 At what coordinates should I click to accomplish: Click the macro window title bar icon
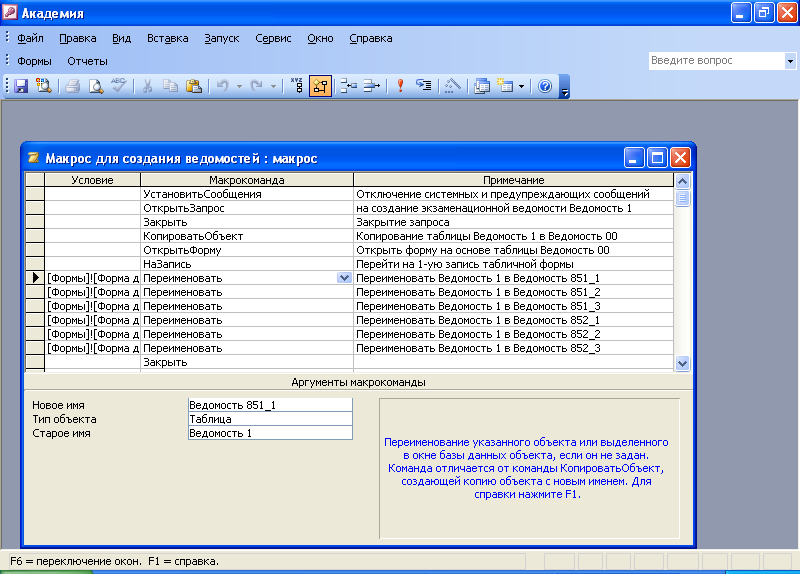click(x=33, y=158)
